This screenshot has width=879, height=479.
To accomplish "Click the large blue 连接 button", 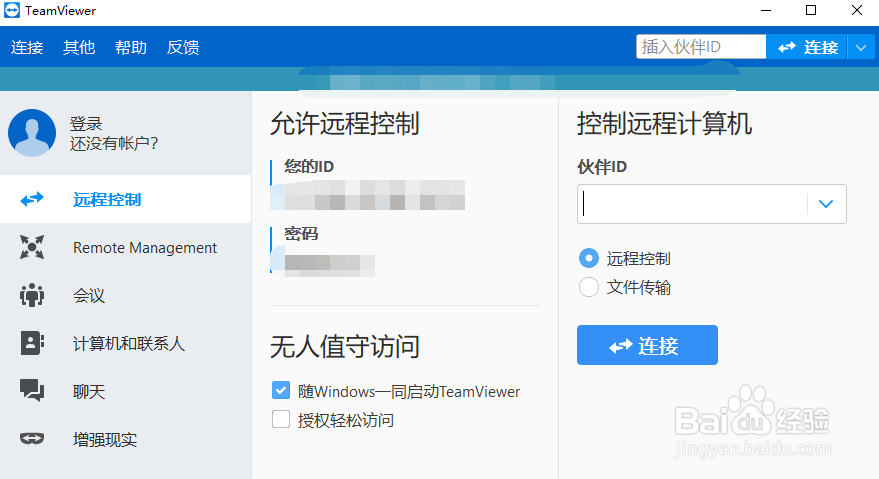I will (647, 345).
